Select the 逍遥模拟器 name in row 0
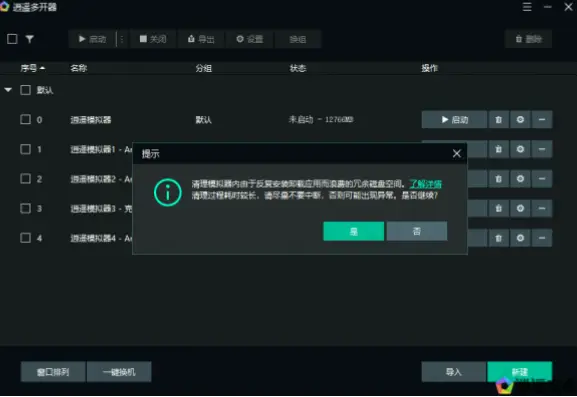The image size is (577, 397). (x=91, y=120)
